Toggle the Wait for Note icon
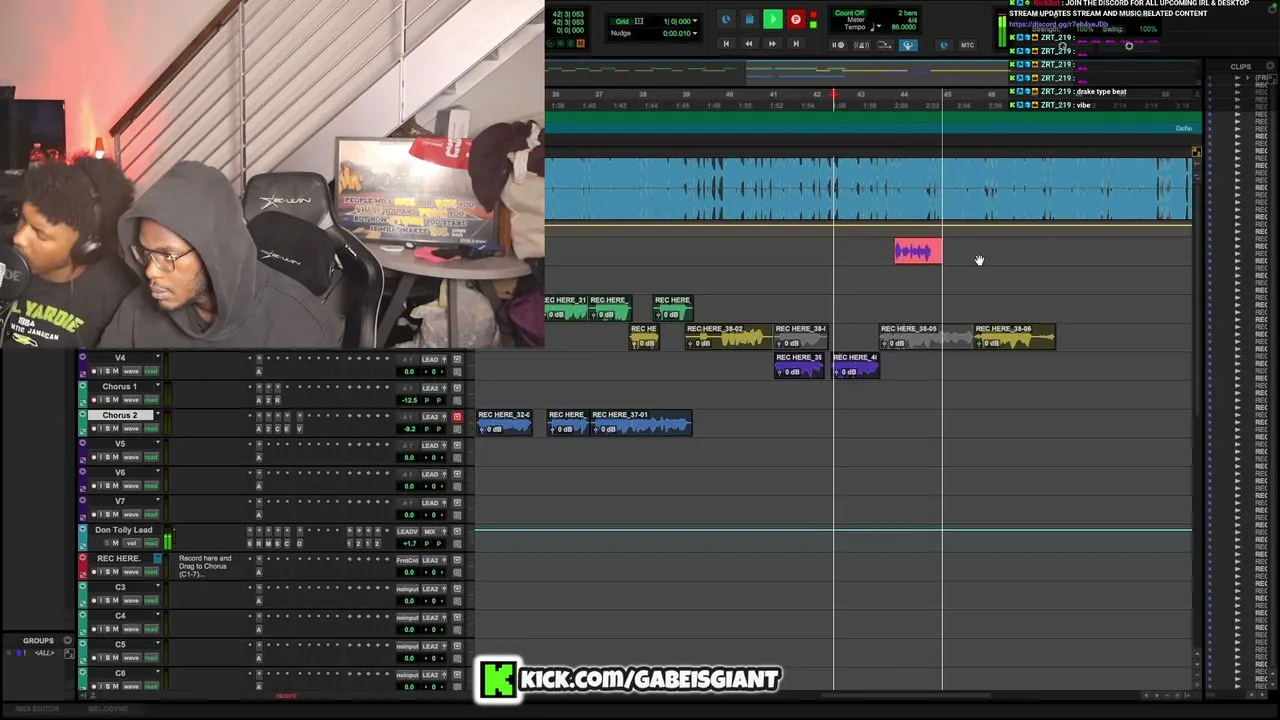 coord(839,45)
